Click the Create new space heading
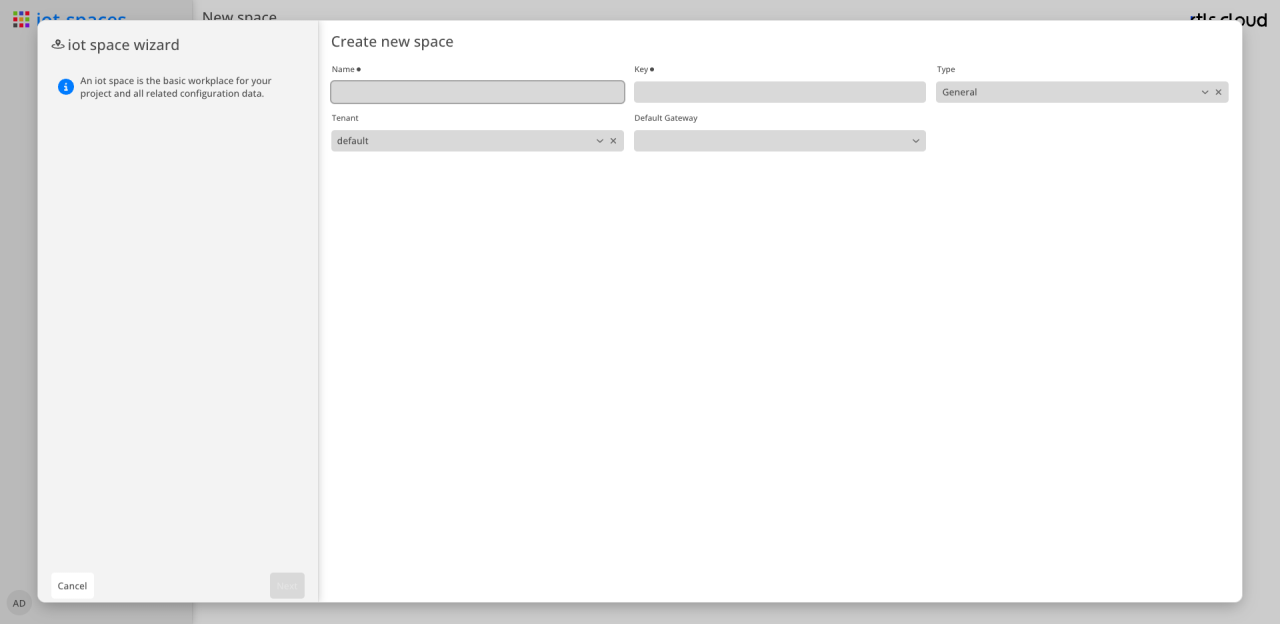This screenshot has height=624, width=1280. coord(392,41)
